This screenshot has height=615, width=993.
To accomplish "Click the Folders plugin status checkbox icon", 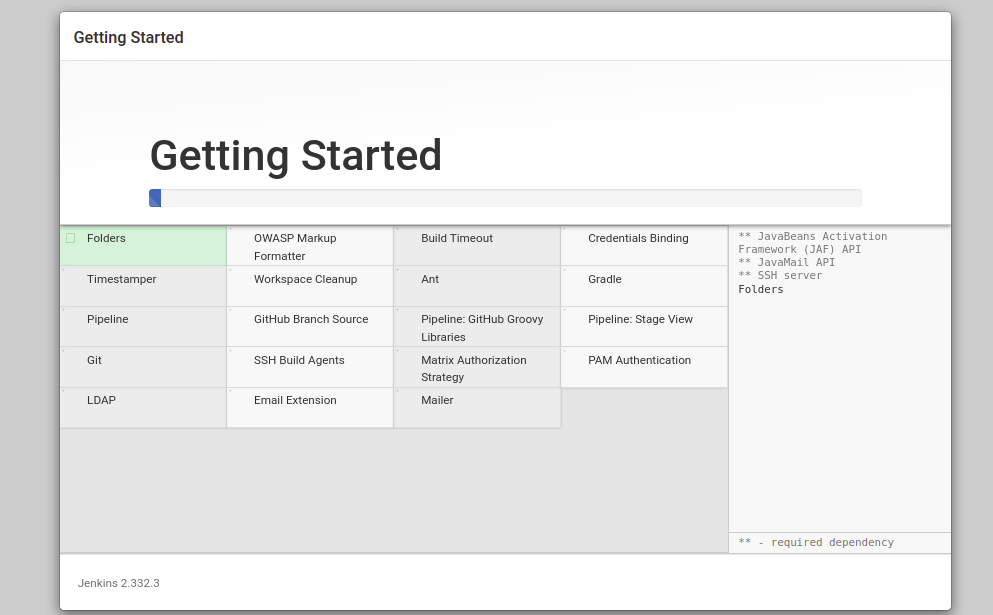I will click(71, 238).
